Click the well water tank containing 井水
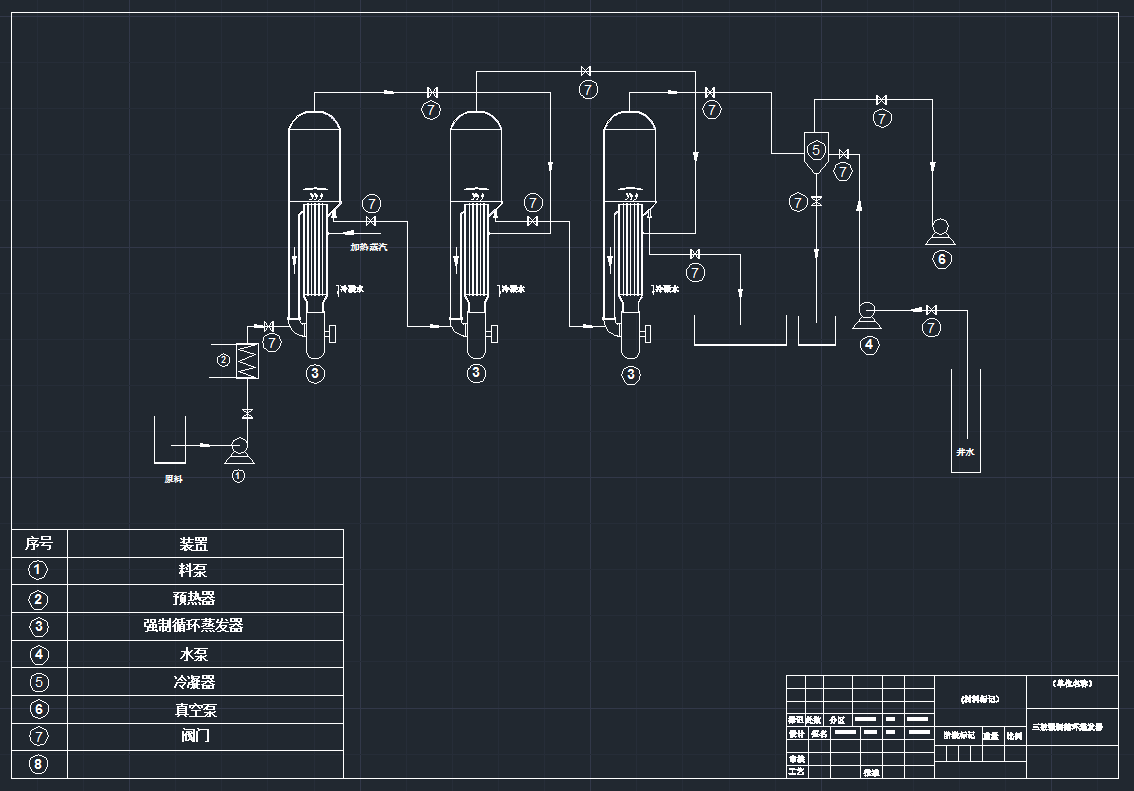1134x791 pixels. pyautogui.click(x=965, y=421)
